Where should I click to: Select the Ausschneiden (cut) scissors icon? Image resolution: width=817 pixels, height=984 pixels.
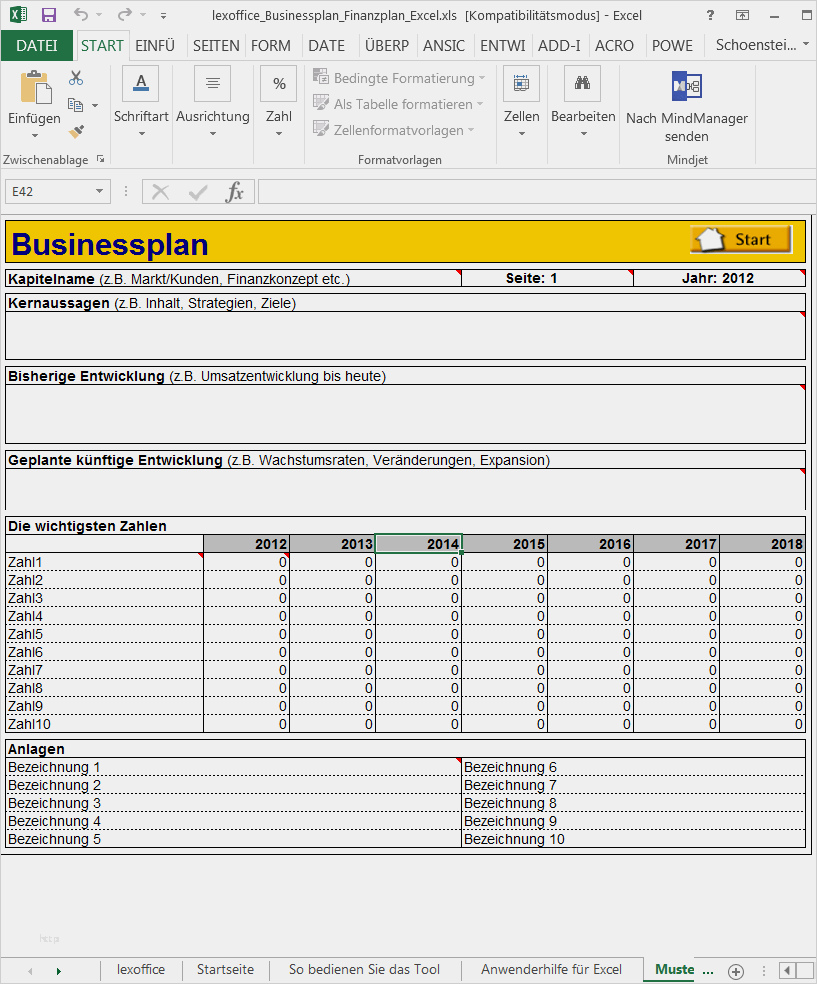75,75
